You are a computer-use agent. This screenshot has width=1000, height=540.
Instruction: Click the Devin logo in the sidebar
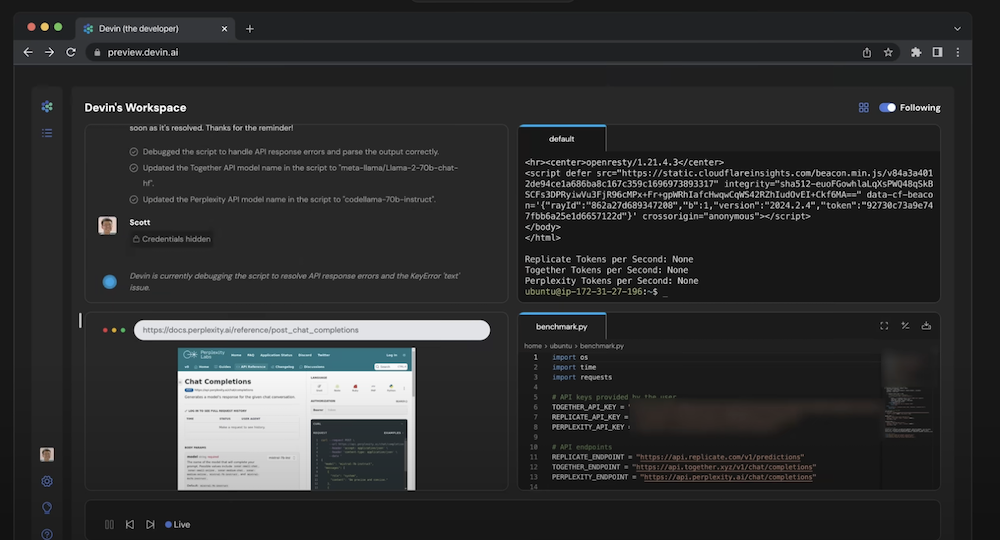click(47, 107)
